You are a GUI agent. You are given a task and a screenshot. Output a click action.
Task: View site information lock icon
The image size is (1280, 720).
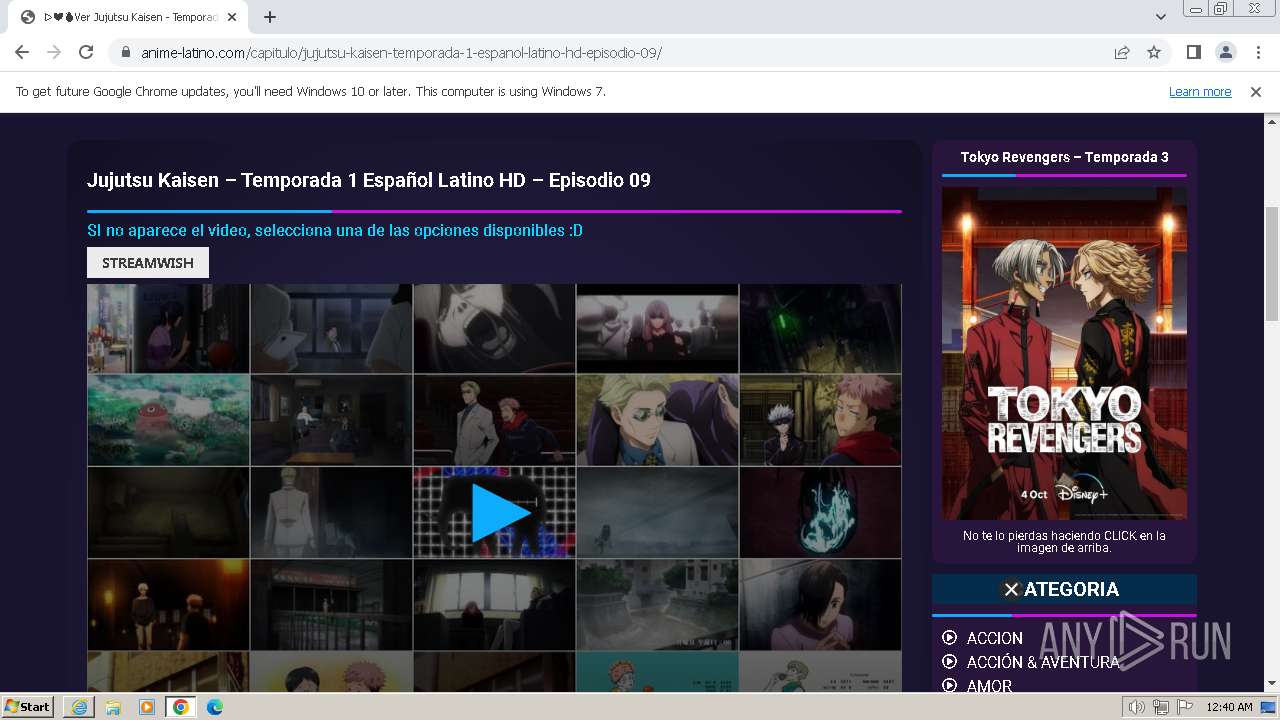coord(126,52)
